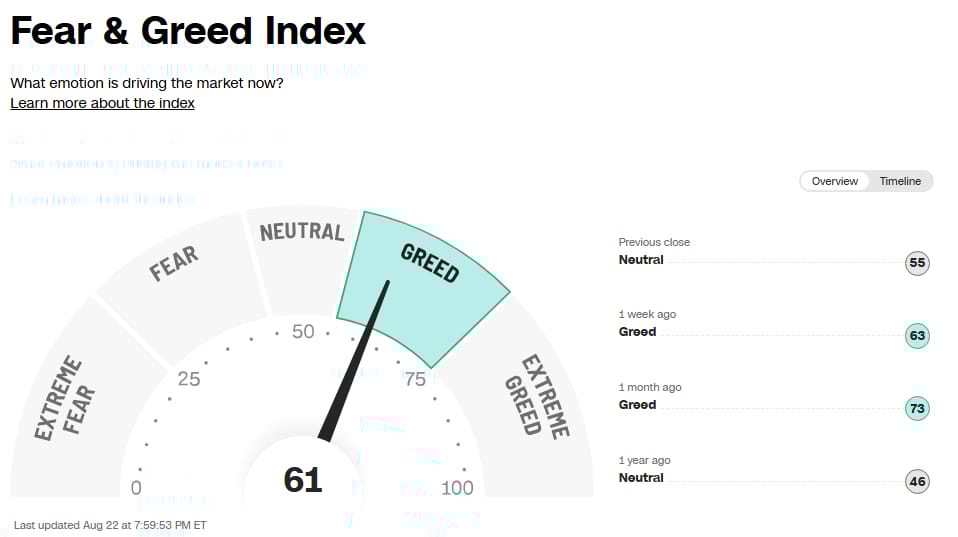Click the Last updated timestamp text
958x537 pixels.
pyautogui.click(x=110, y=525)
